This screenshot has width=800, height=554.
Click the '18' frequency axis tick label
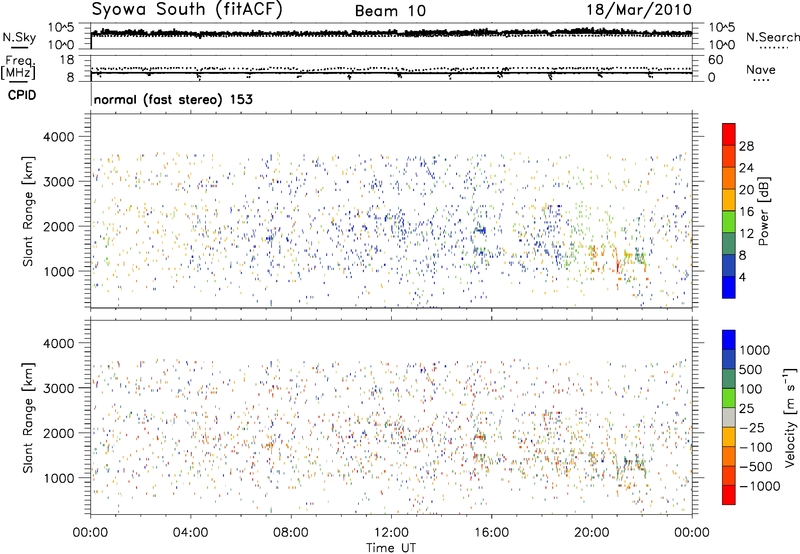point(66,60)
